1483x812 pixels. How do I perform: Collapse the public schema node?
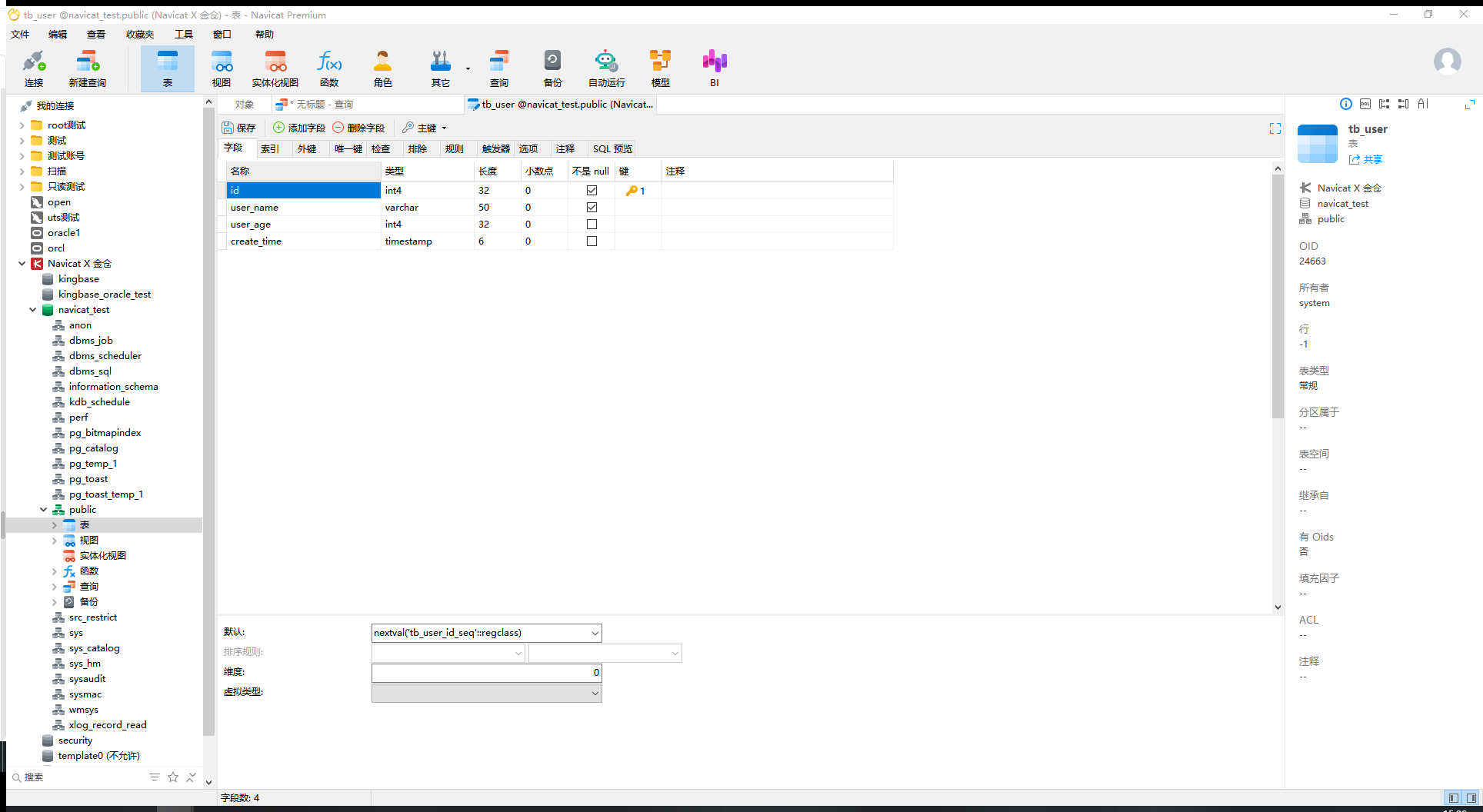pyautogui.click(x=43, y=510)
